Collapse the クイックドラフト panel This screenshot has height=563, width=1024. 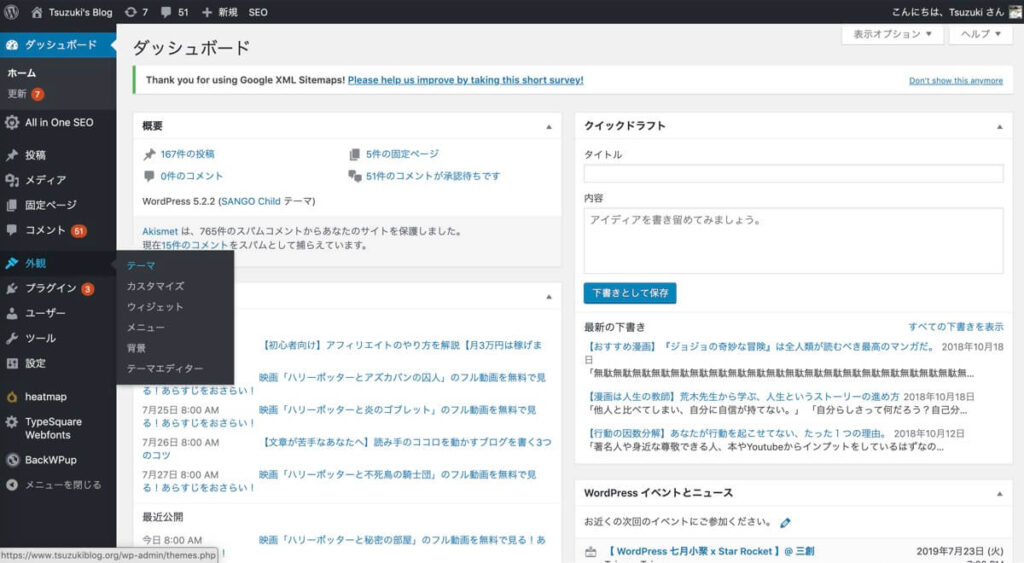999,127
